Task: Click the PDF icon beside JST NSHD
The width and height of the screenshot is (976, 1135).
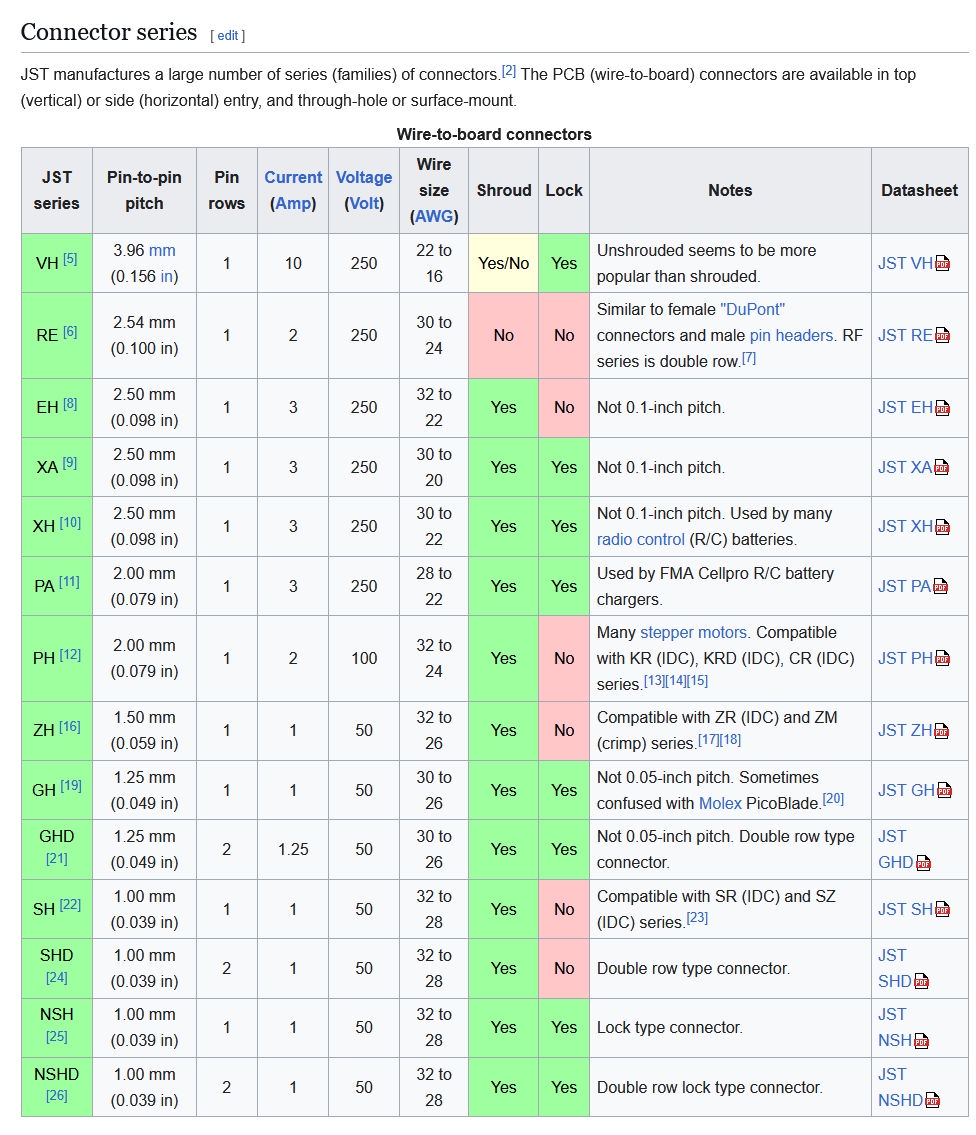Action: click(933, 1100)
